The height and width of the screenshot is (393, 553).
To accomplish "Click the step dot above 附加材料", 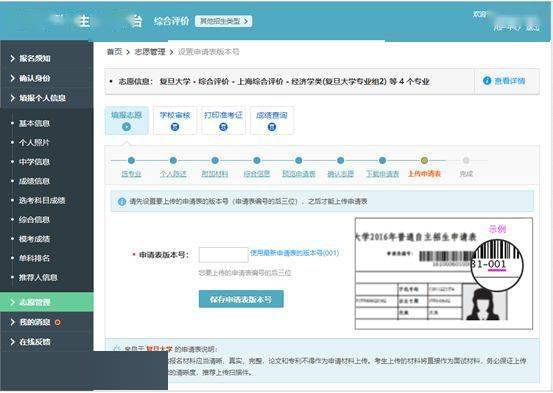I will pos(215,161).
